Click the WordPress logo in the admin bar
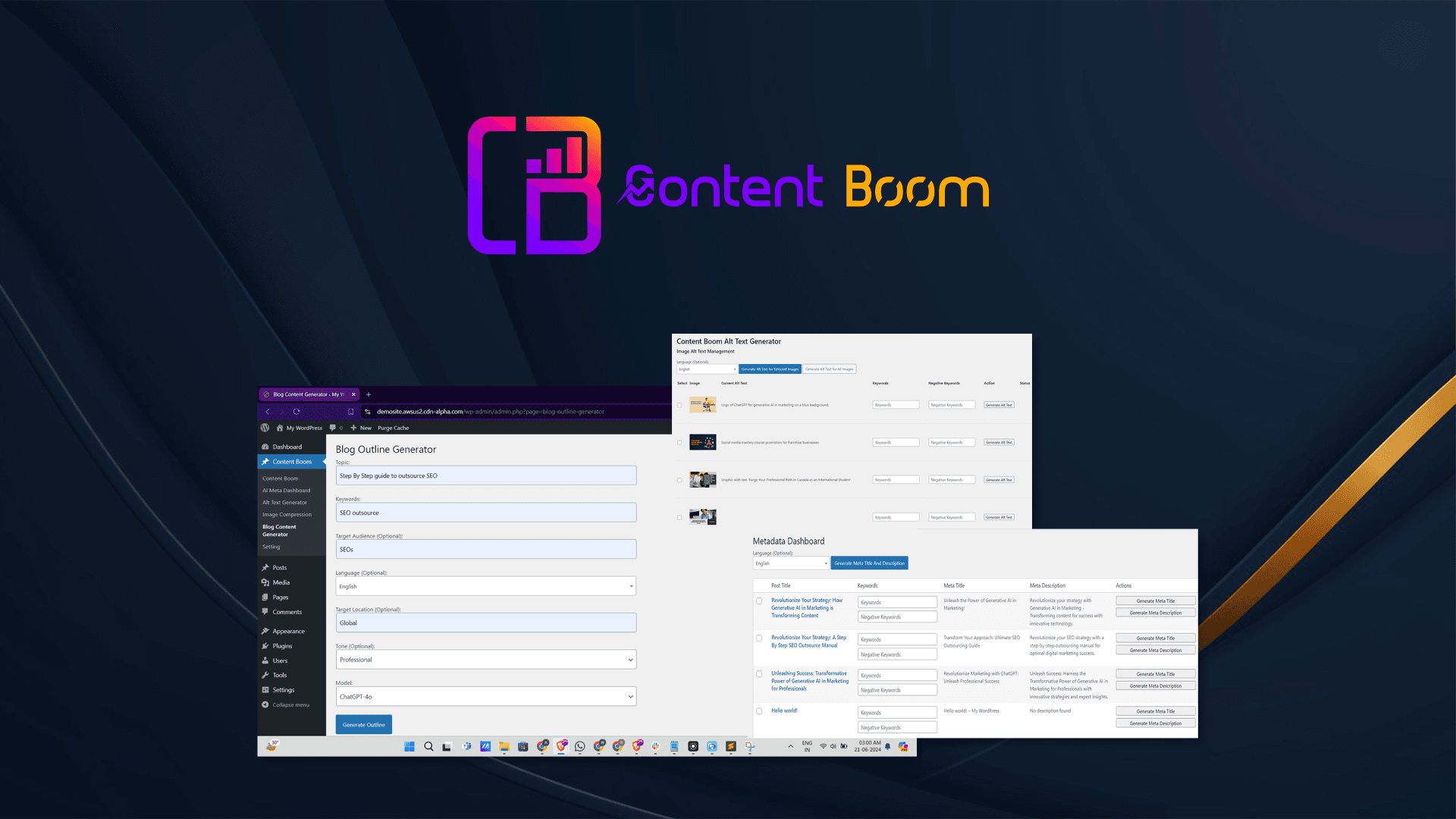 pos(265,428)
